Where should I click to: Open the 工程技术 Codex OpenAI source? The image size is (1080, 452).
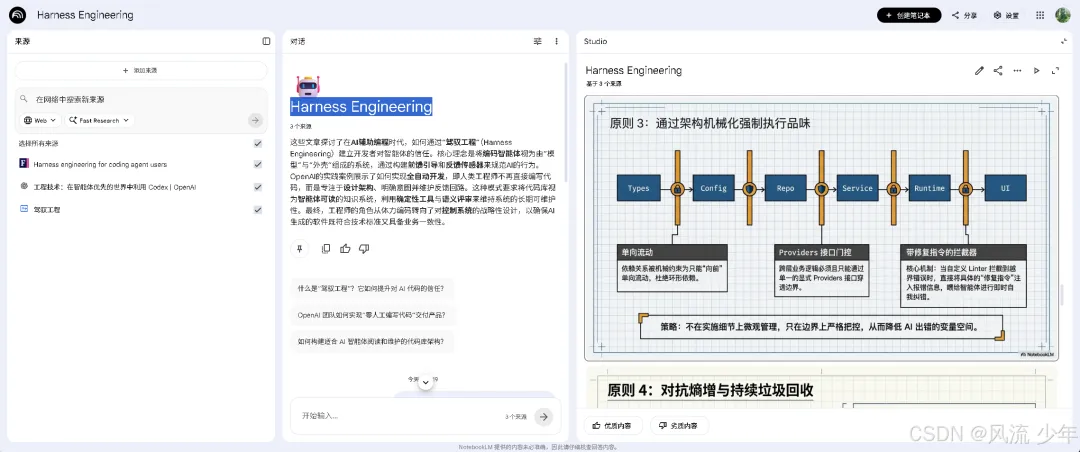point(115,187)
